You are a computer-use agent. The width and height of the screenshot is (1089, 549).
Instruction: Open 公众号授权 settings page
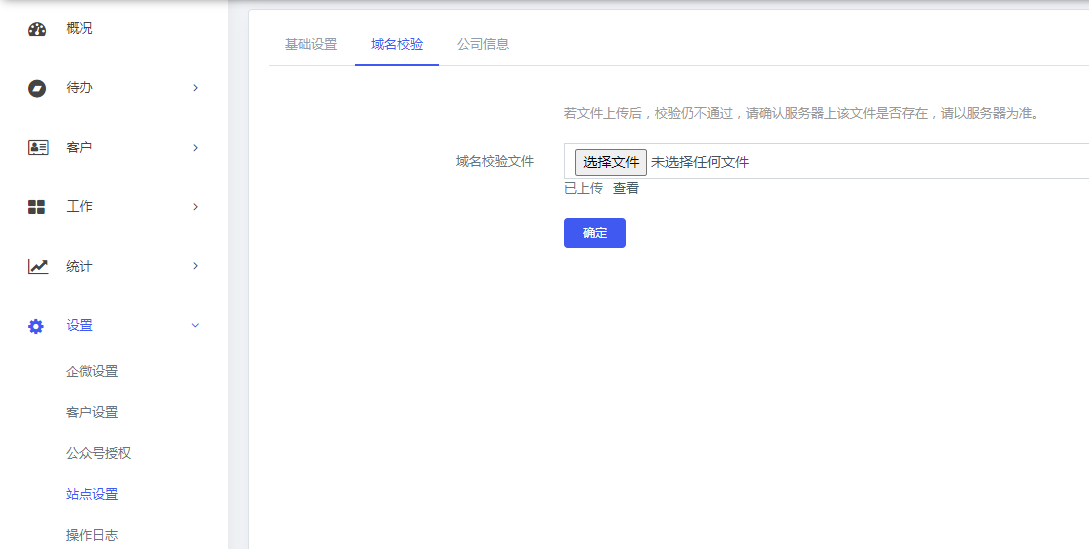(98, 453)
